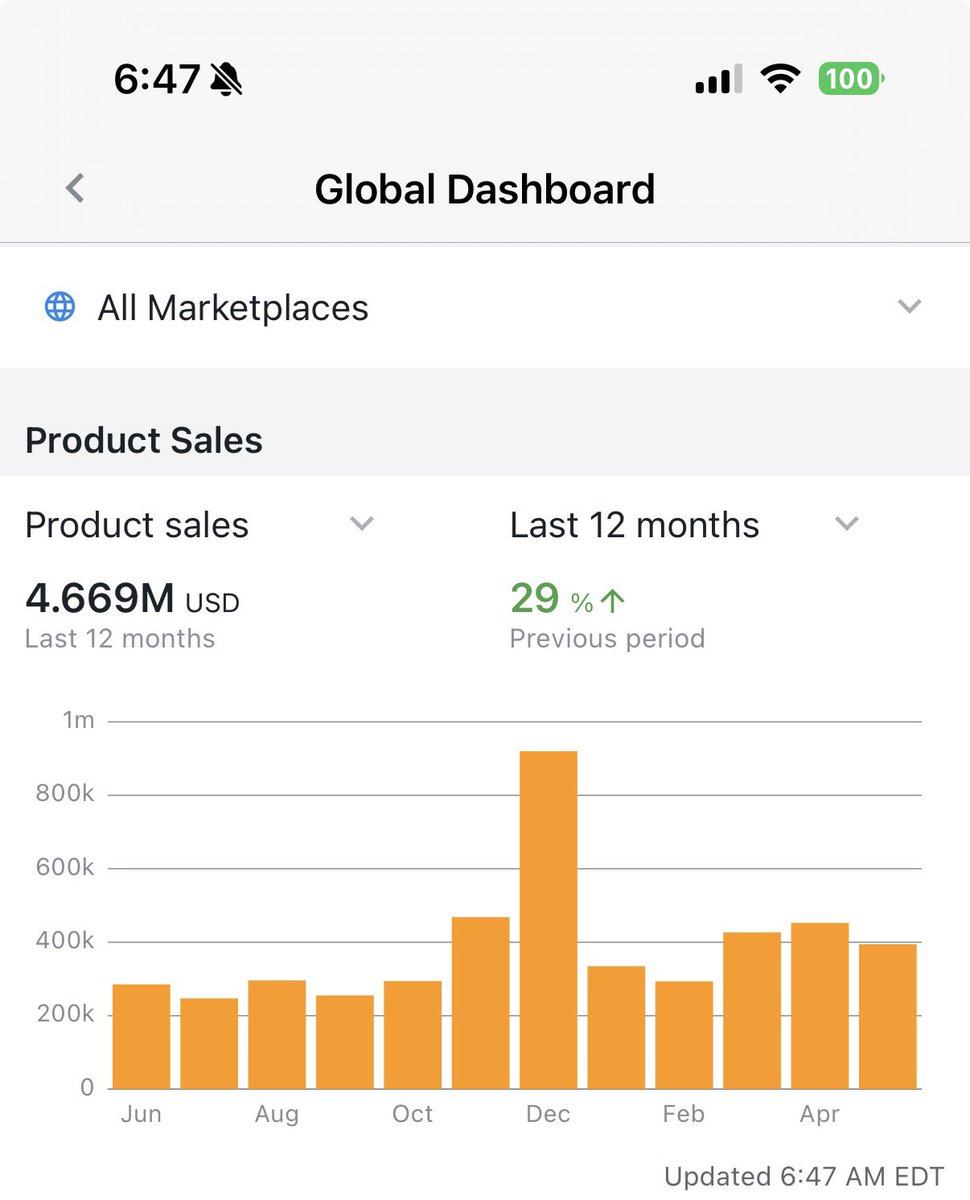Select the All Marketplaces label

tap(233, 307)
